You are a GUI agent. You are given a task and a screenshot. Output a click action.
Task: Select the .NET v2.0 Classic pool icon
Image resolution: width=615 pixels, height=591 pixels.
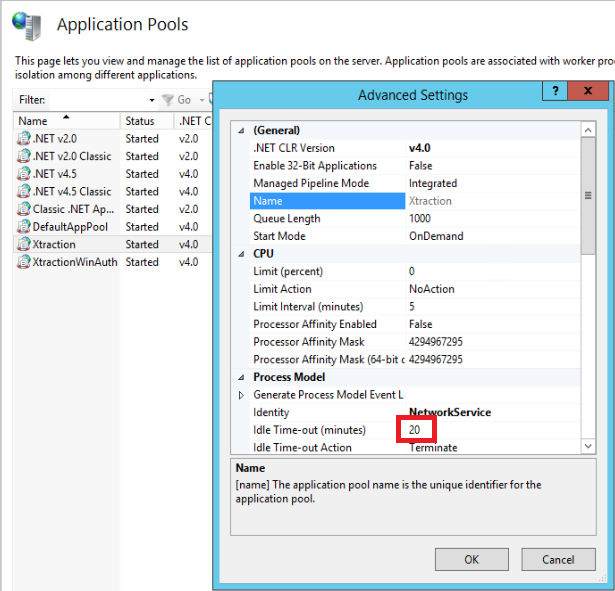coord(24,156)
